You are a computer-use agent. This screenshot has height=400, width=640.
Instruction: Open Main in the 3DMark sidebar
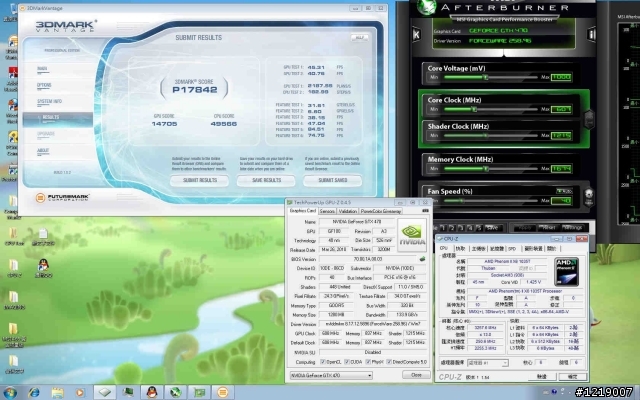[x=42, y=69]
